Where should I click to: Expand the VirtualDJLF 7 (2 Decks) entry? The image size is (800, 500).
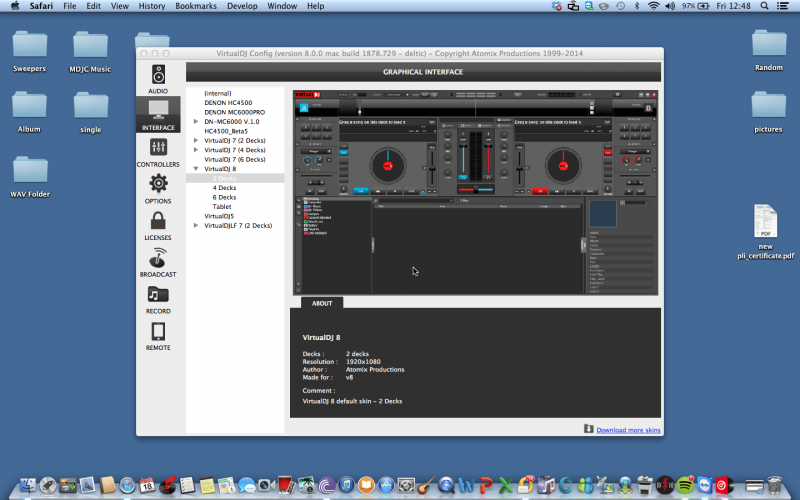click(196, 225)
